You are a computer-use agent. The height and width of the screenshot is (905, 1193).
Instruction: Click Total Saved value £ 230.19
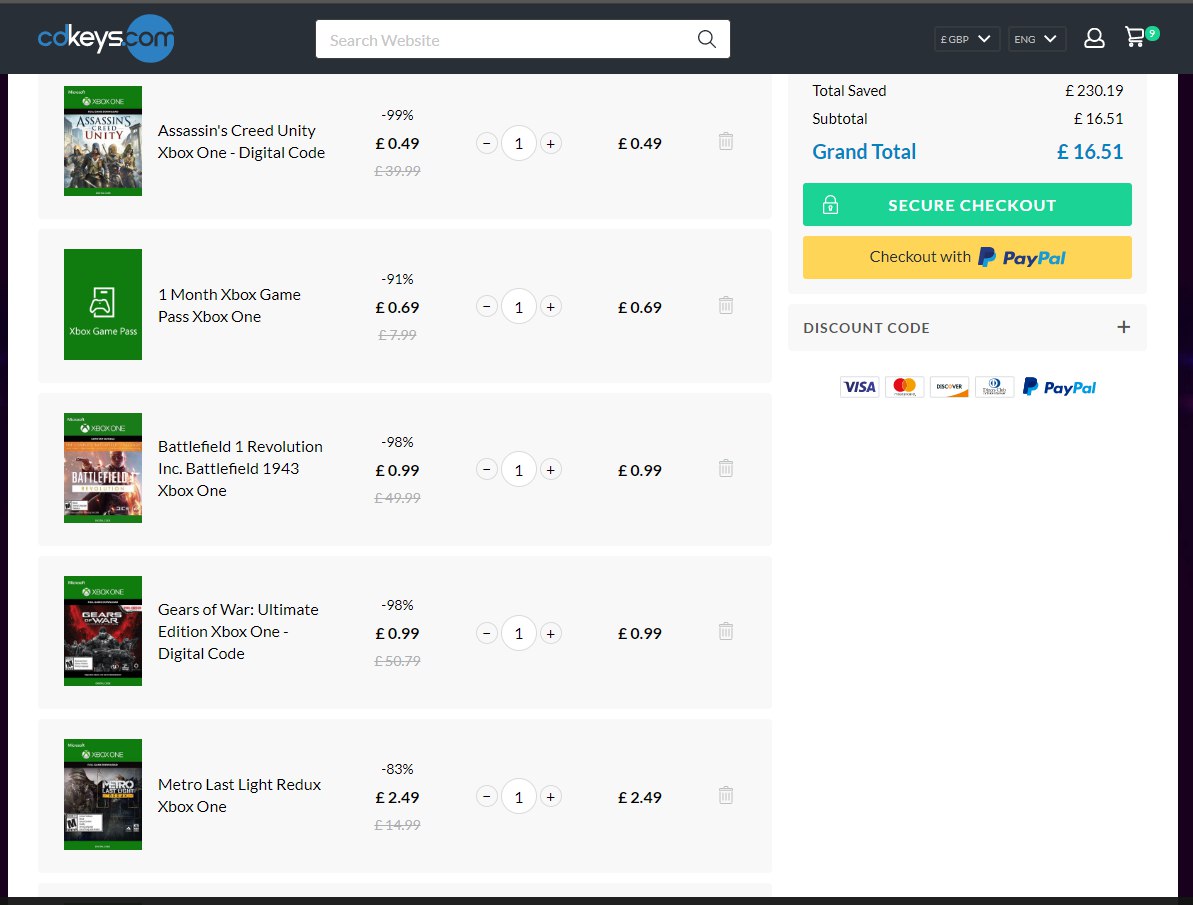coord(1094,91)
